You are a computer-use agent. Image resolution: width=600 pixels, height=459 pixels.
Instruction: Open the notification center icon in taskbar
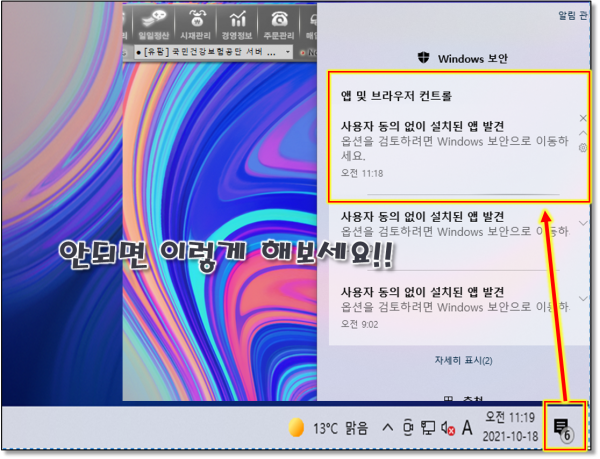point(562,426)
